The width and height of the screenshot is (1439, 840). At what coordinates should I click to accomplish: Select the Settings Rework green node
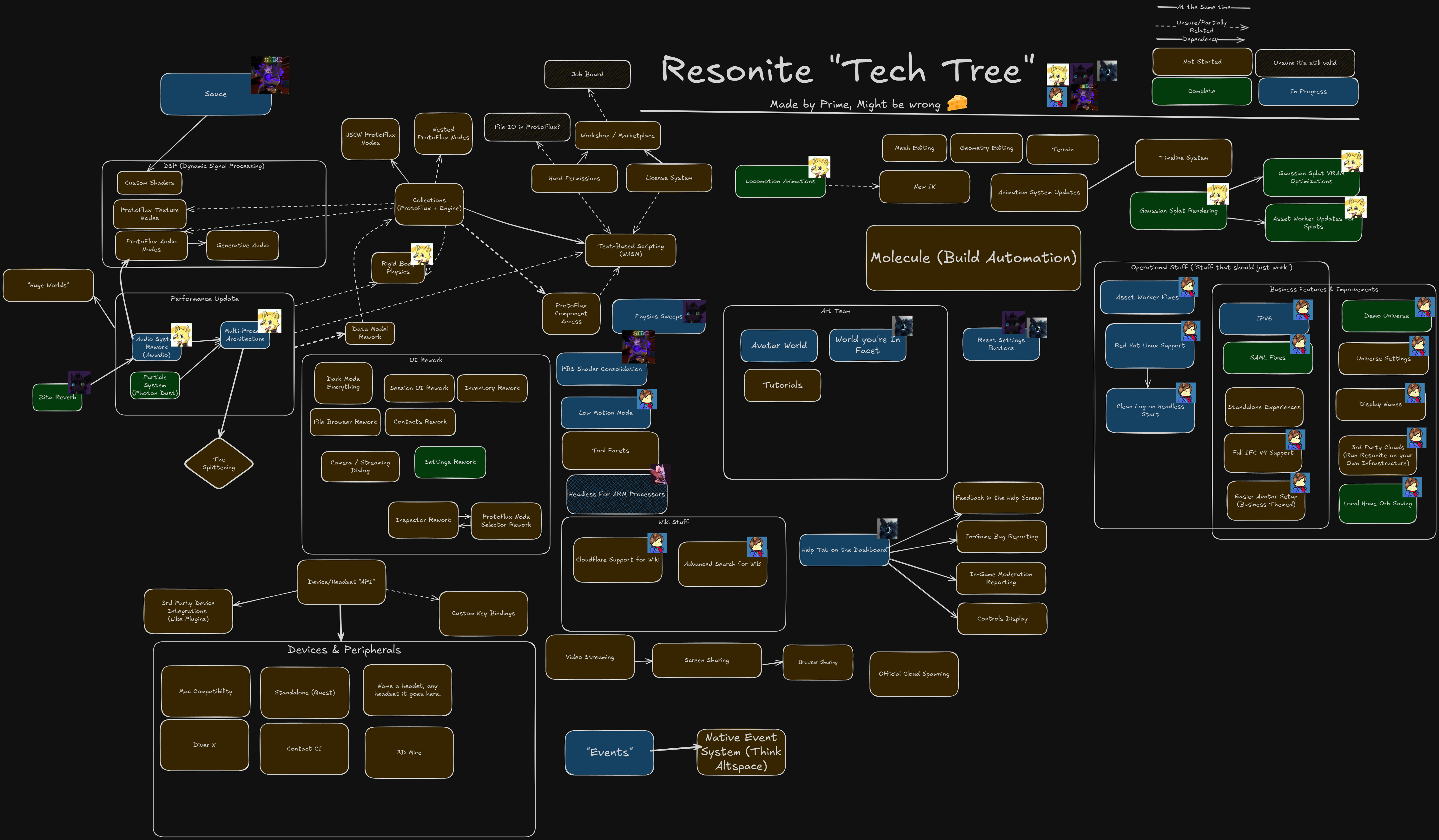[x=450, y=462]
